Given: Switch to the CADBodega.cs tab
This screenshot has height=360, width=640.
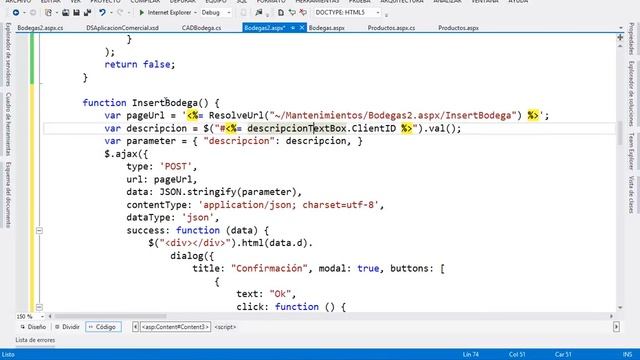Looking at the screenshot, I should tap(201, 28).
